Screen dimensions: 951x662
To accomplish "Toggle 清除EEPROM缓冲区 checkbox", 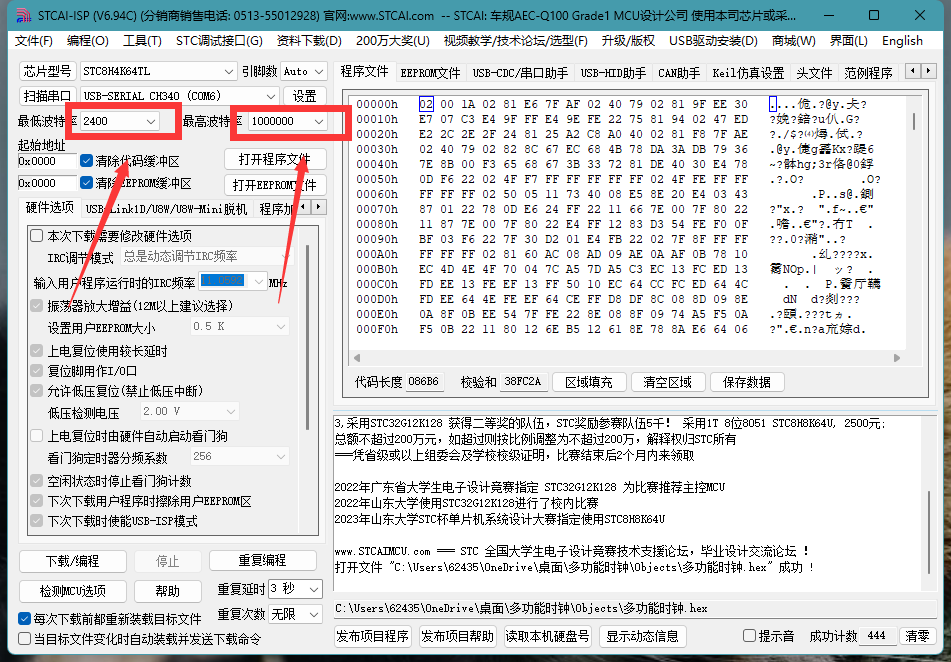I will (86, 183).
